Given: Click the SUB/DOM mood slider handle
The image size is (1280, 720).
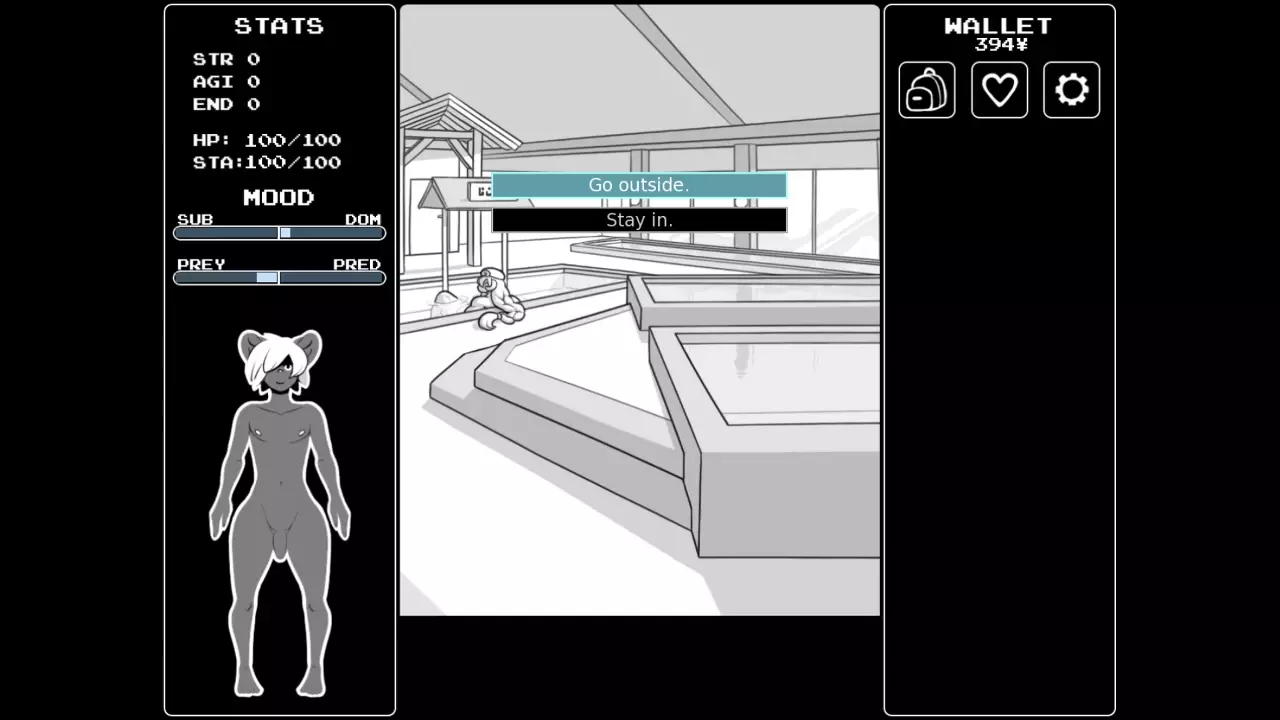Looking at the screenshot, I should [285, 233].
